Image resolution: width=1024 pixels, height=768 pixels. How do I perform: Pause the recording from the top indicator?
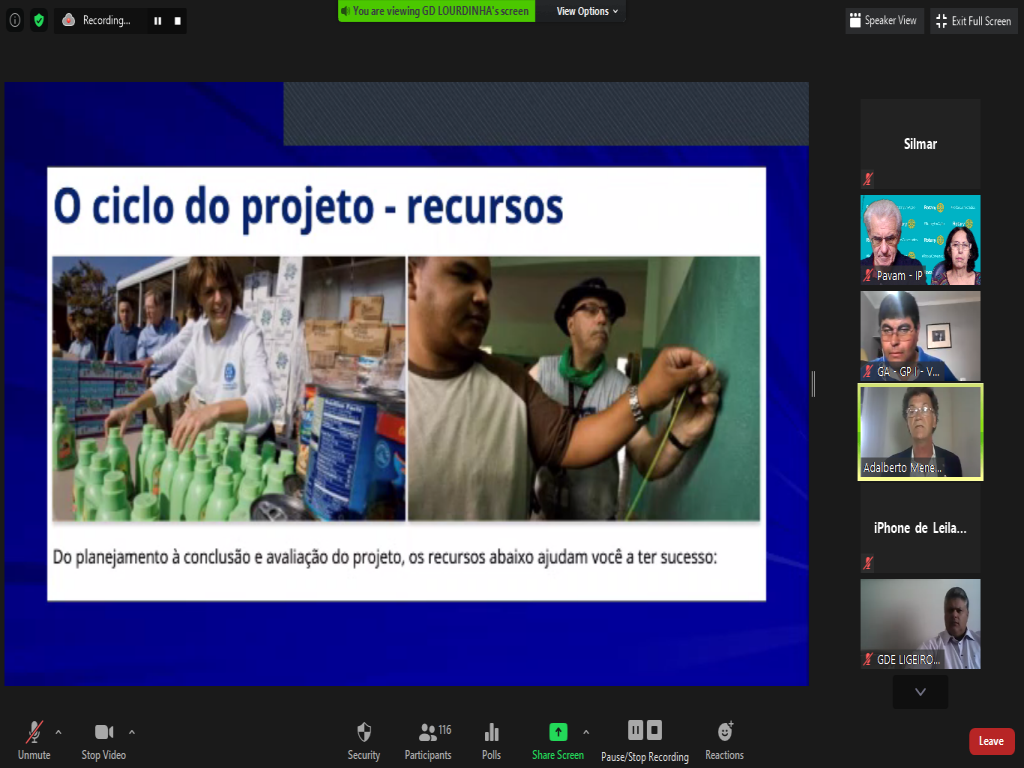tap(157, 21)
